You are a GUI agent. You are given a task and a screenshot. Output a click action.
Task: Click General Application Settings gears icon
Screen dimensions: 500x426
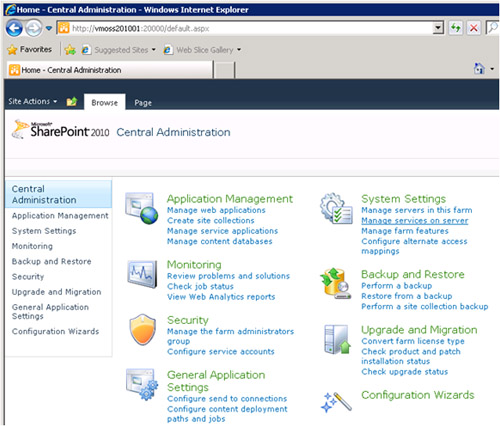(x=142, y=384)
